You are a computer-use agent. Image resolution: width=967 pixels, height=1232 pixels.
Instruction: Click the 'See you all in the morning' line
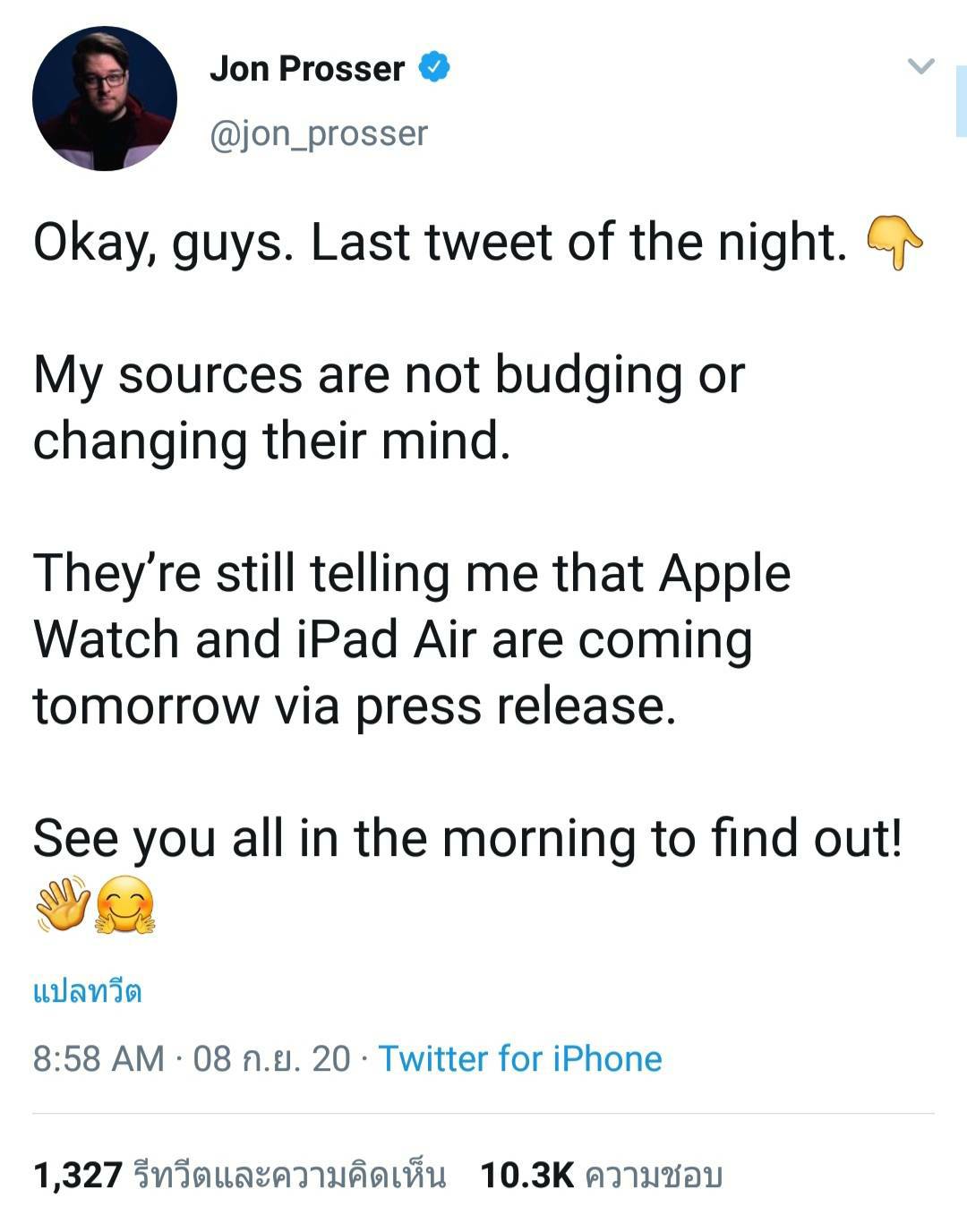[467, 839]
